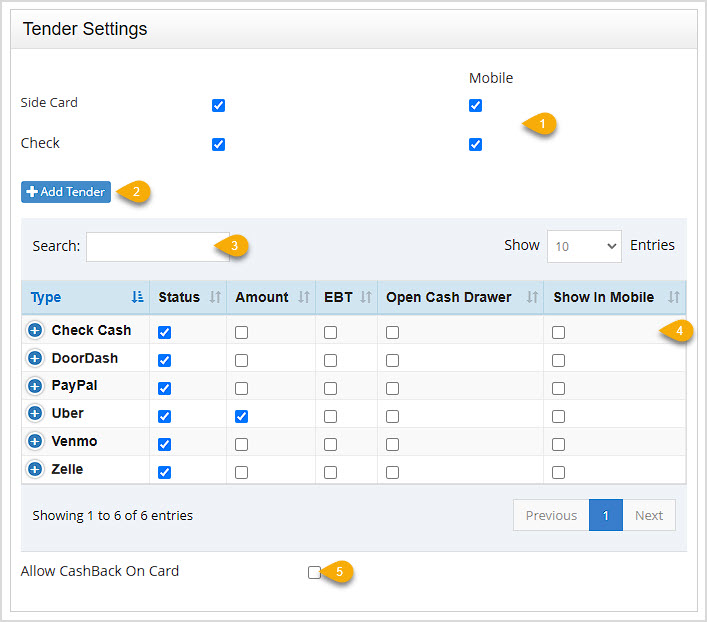Enable Show In Mobile for Check Cash

click(558, 332)
